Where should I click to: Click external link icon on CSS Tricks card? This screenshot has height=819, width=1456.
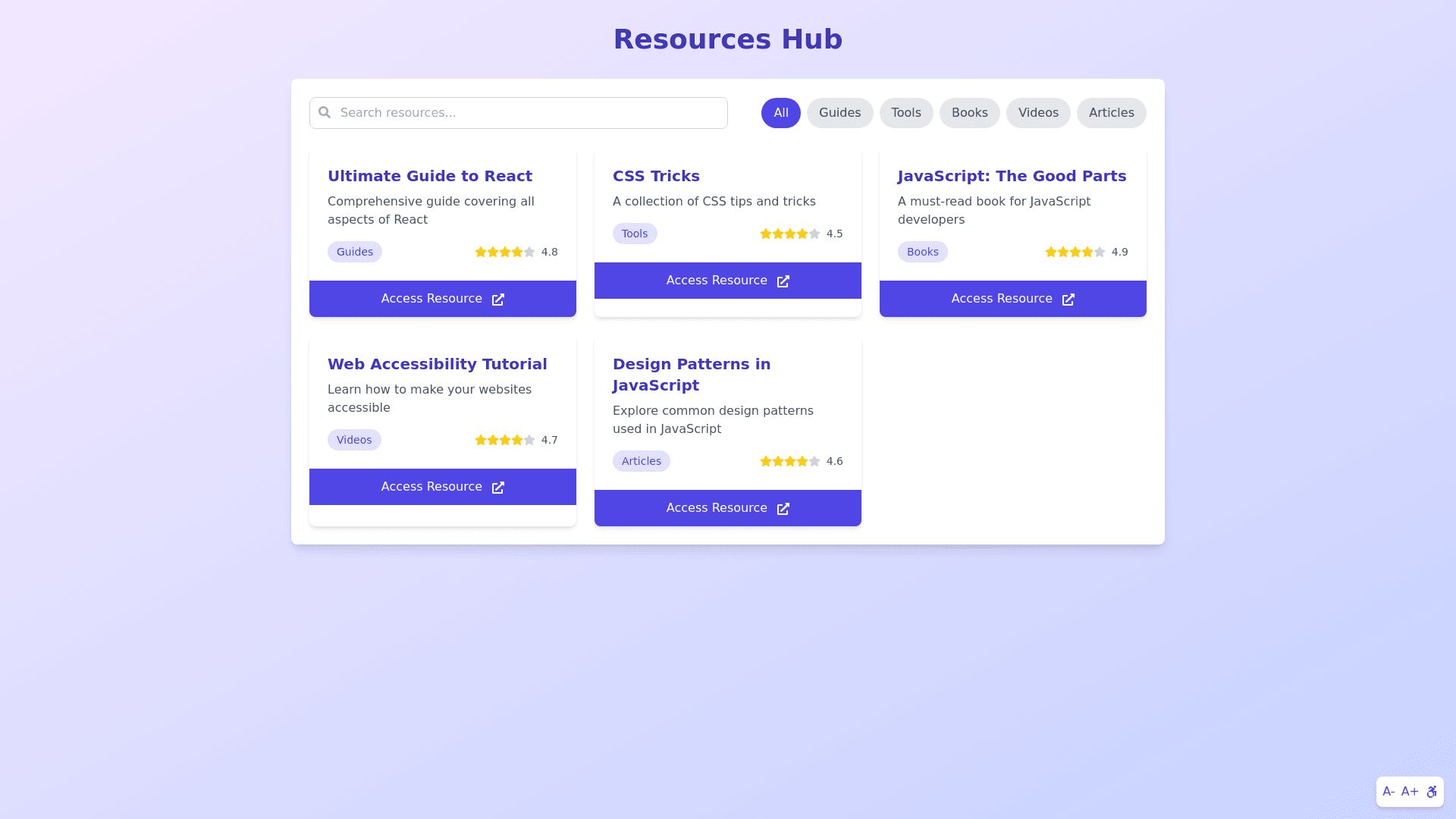tap(783, 281)
